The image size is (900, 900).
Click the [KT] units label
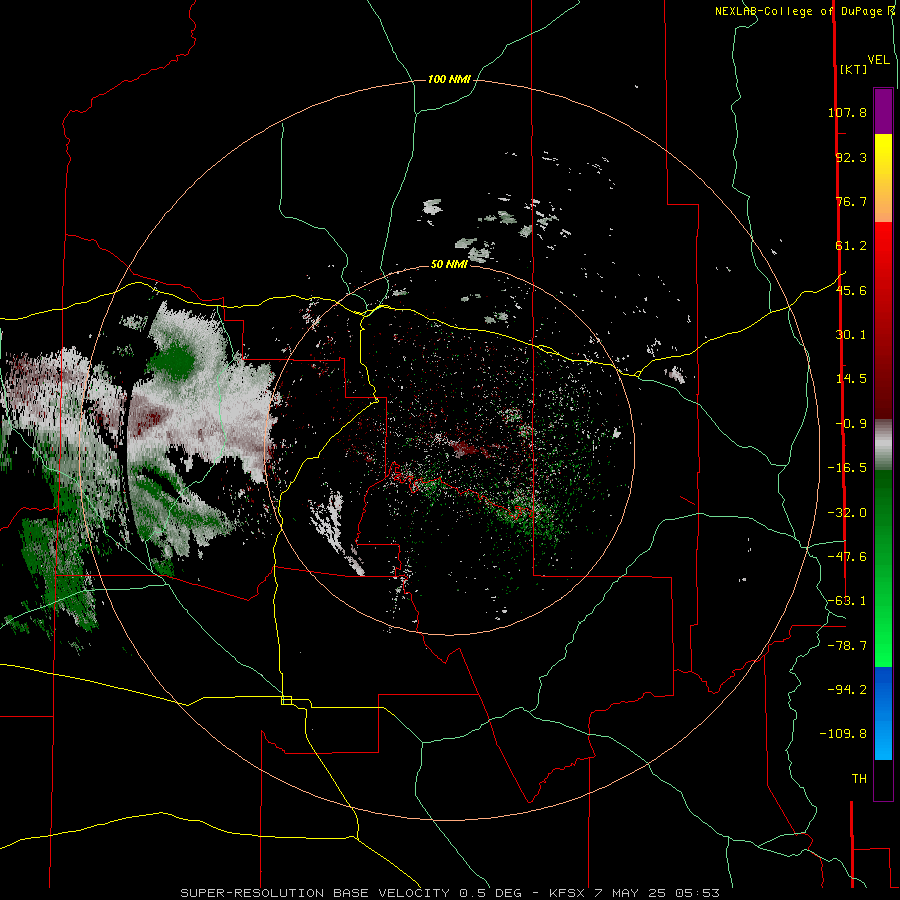coord(853,69)
